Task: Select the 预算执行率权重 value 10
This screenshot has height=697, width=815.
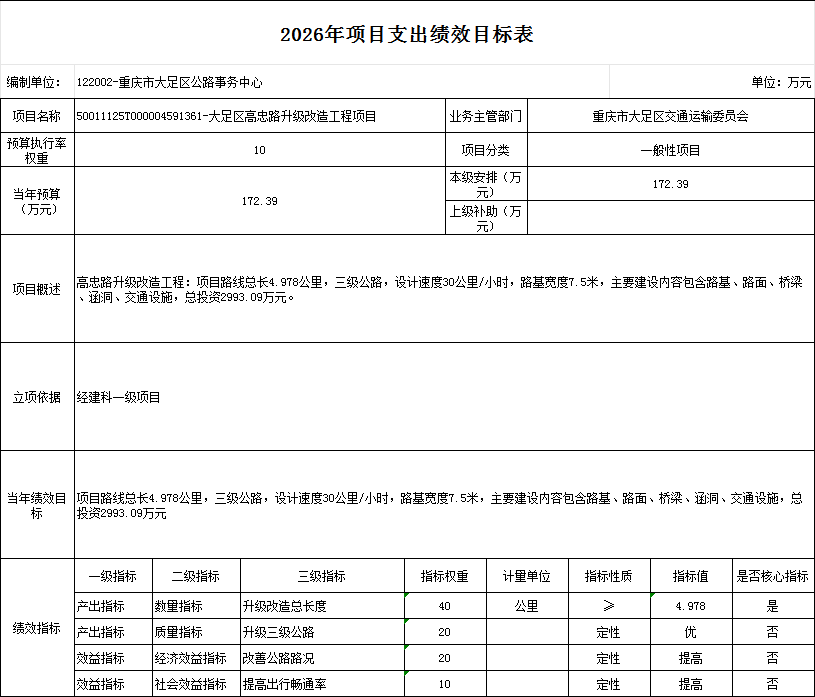Action: [x=259, y=149]
